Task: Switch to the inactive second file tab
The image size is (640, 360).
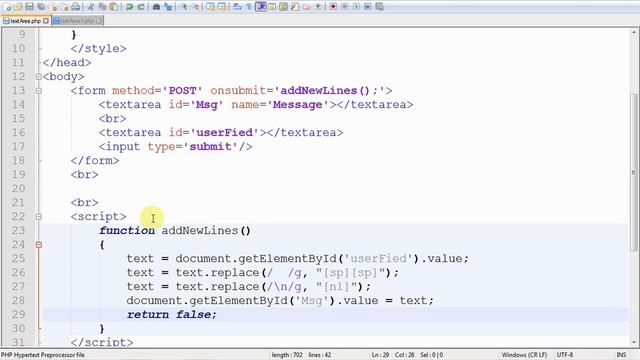Action: click(x=78, y=20)
